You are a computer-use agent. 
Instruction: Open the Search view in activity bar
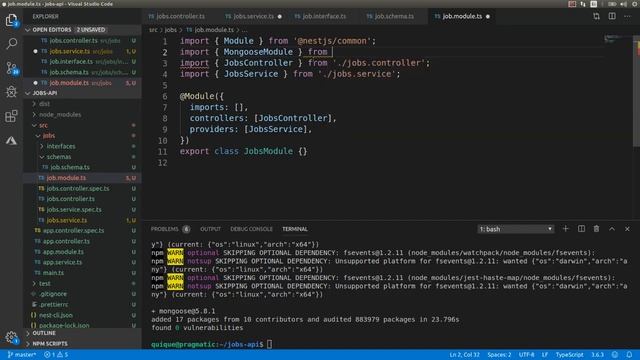(x=11, y=43)
